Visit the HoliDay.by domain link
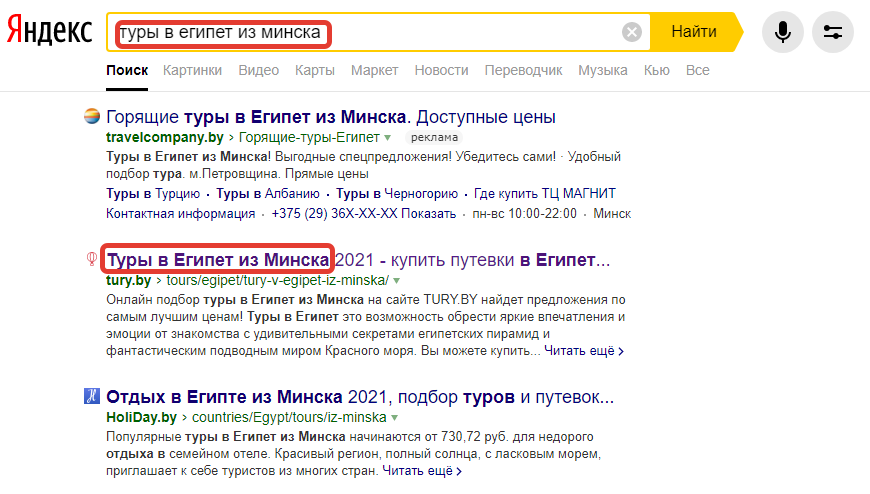This screenshot has width=870, height=494. [141, 417]
